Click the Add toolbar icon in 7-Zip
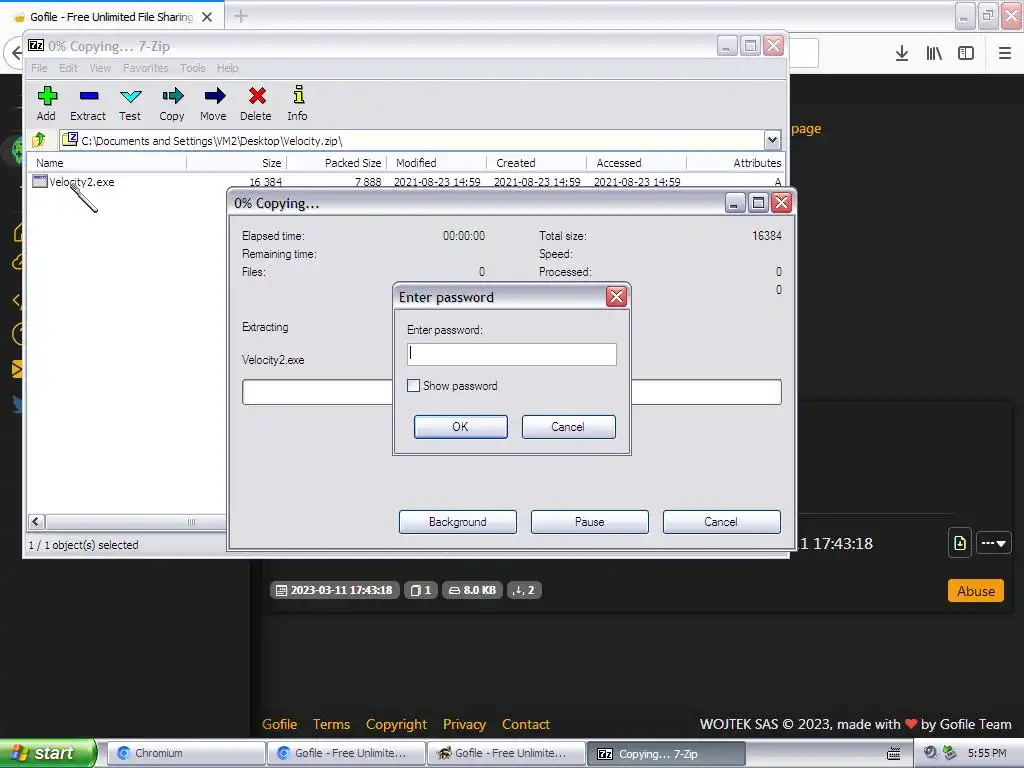The height and width of the screenshot is (768, 1024). coord(46,103)
